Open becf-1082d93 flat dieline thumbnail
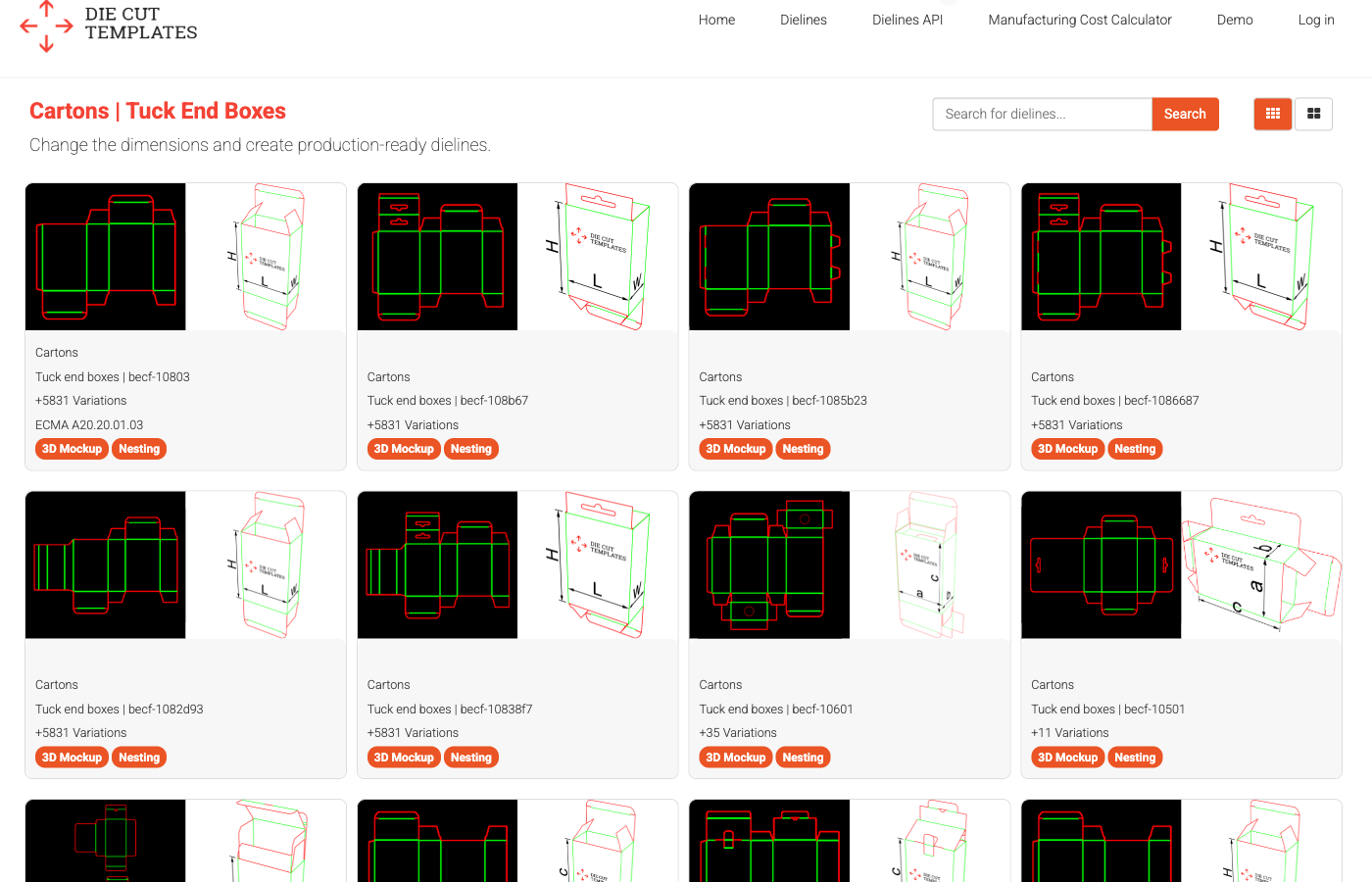The image size is (1372, 882). tap(106, 565)
